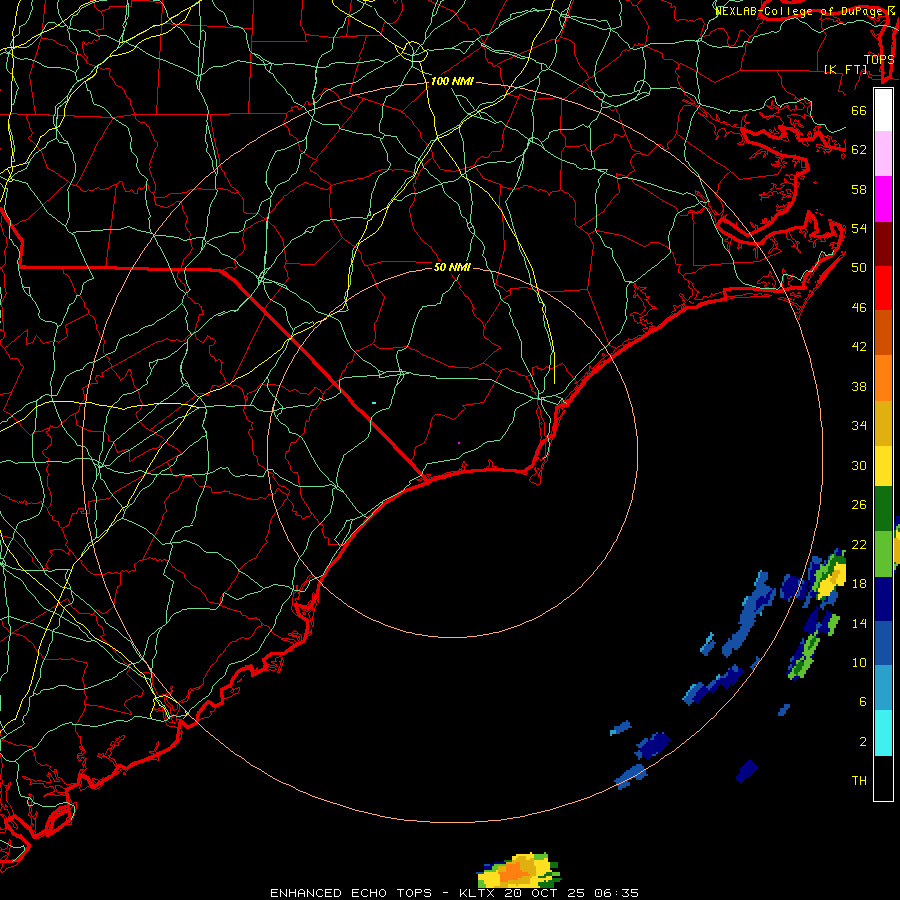
Task: Select the dark red legend swatch
Action: [x=883, y=244]
